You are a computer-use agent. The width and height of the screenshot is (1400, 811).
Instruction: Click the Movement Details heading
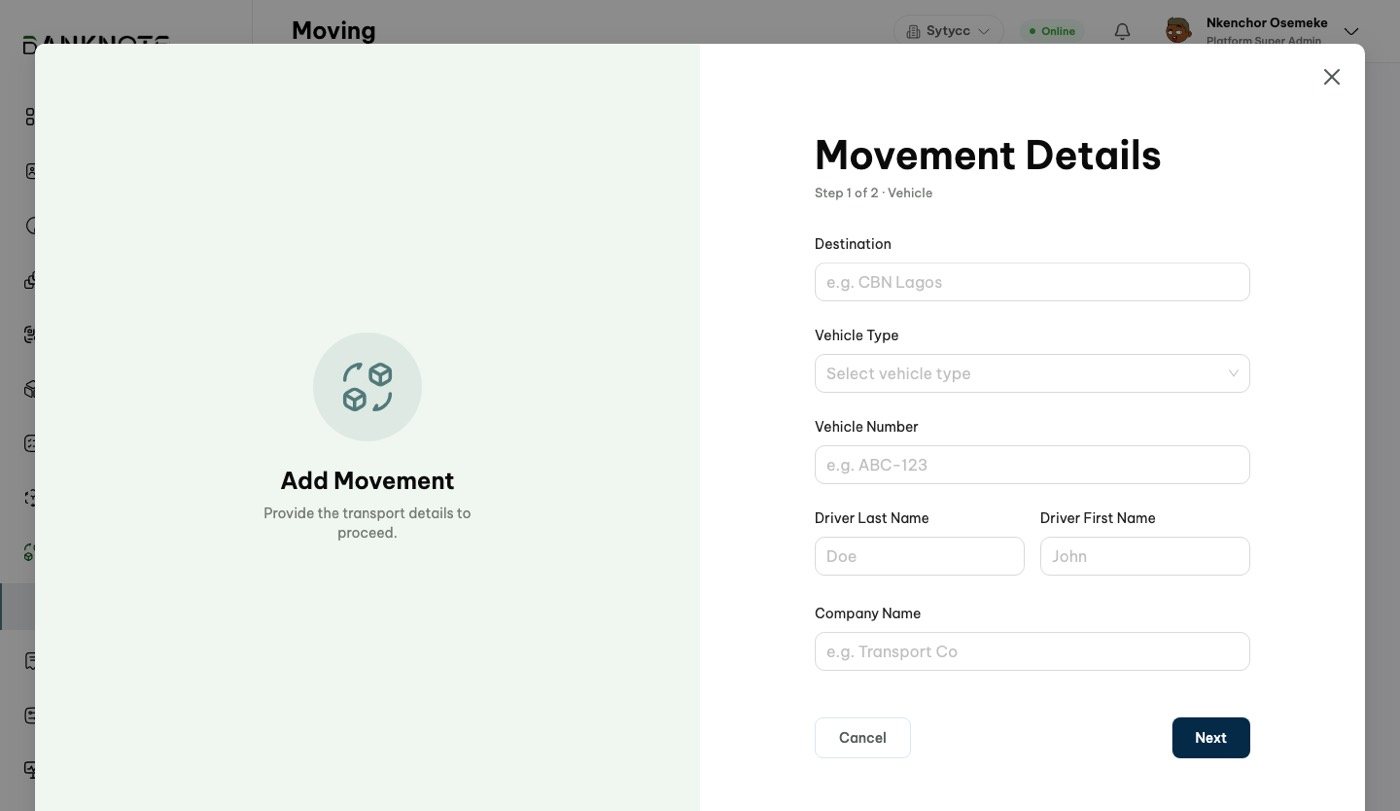pos(988,155)
